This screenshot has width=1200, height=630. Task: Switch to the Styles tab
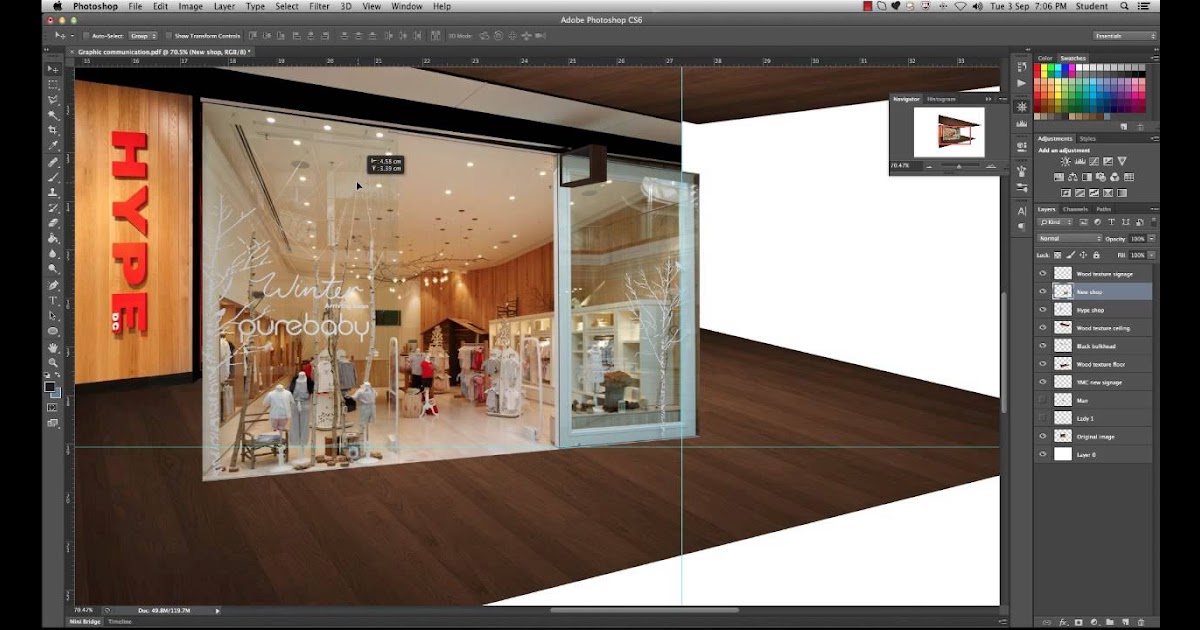click(x=1087, y=139)
